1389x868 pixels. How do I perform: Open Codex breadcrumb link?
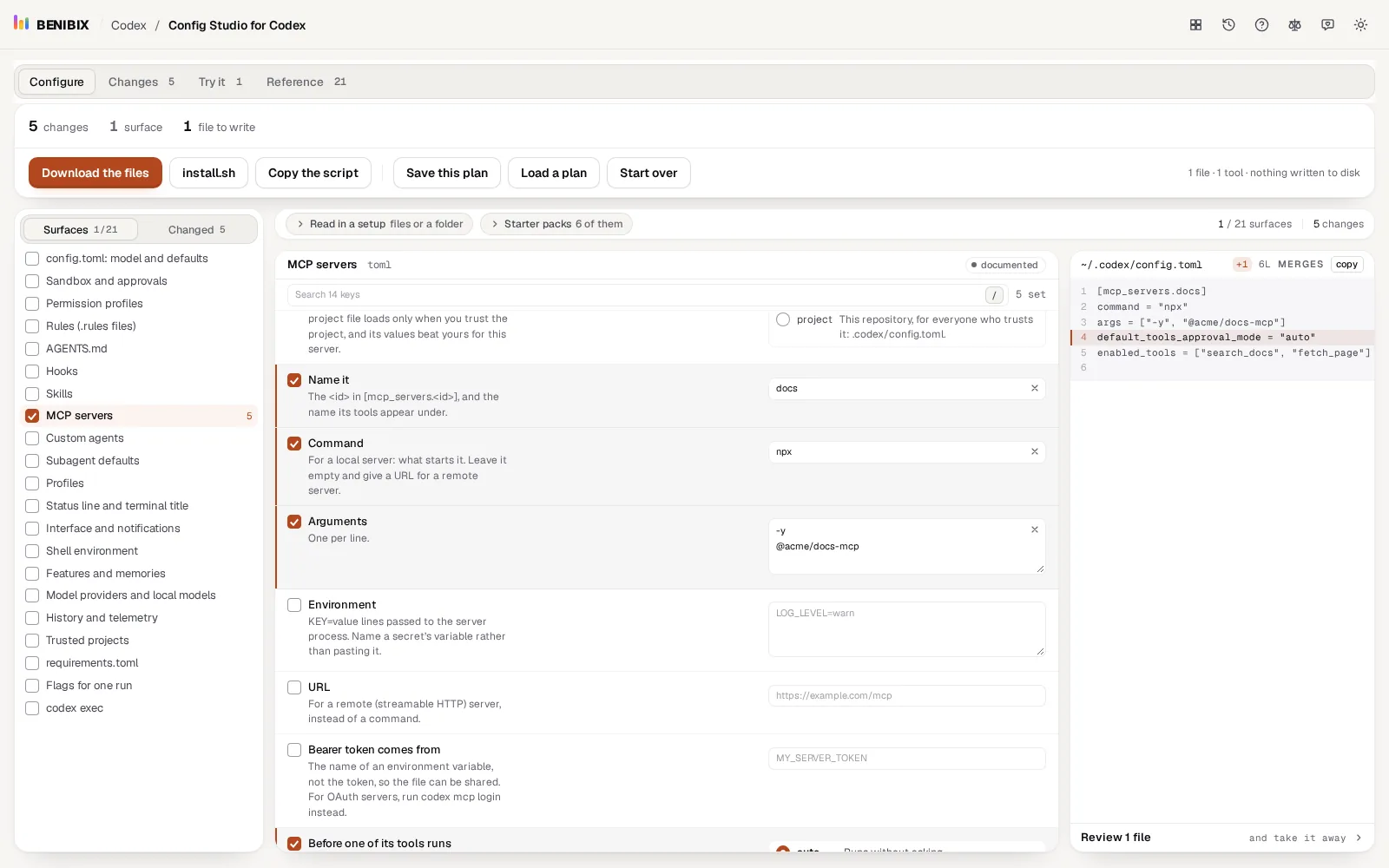pos(128,25)
